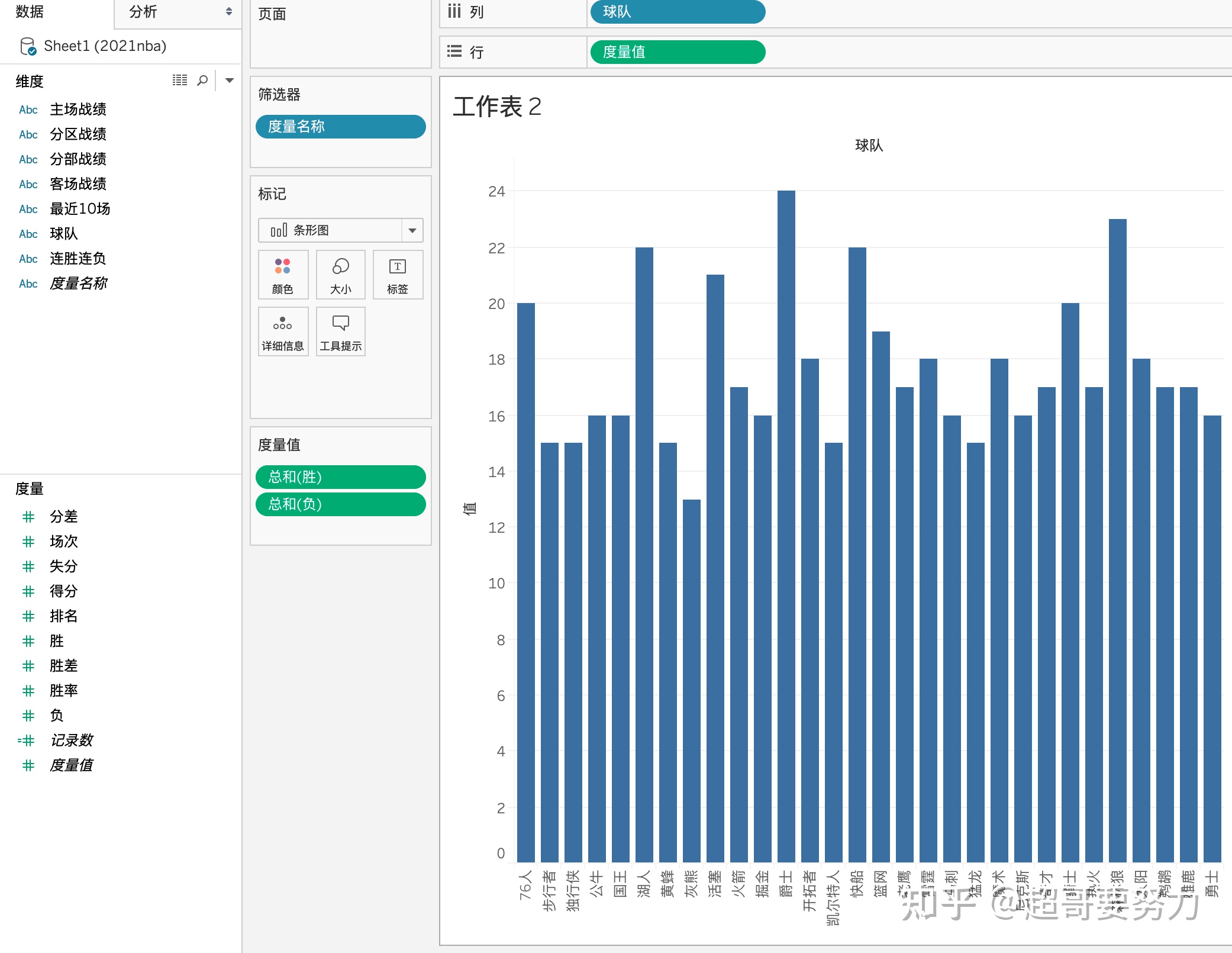Select the 分差 measure field

tap(64, 517)
